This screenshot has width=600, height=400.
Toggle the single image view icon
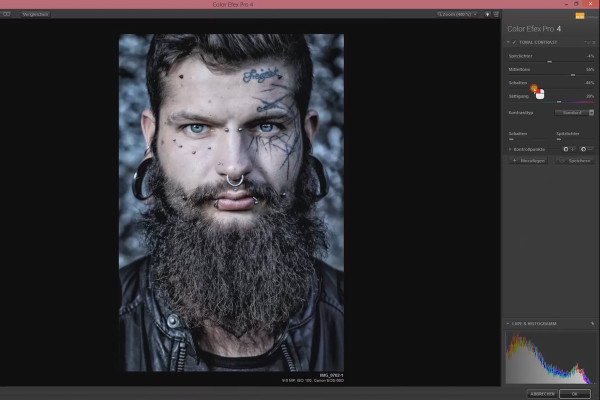(x=6, y=14)
